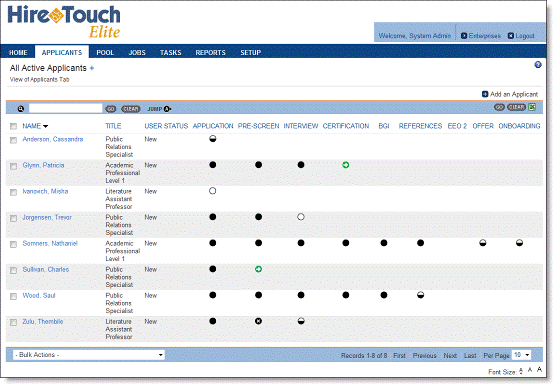The width and height of the screenshot is (553, 384).
Task: Open the Per Page dropdown
Action: [522, 355]
